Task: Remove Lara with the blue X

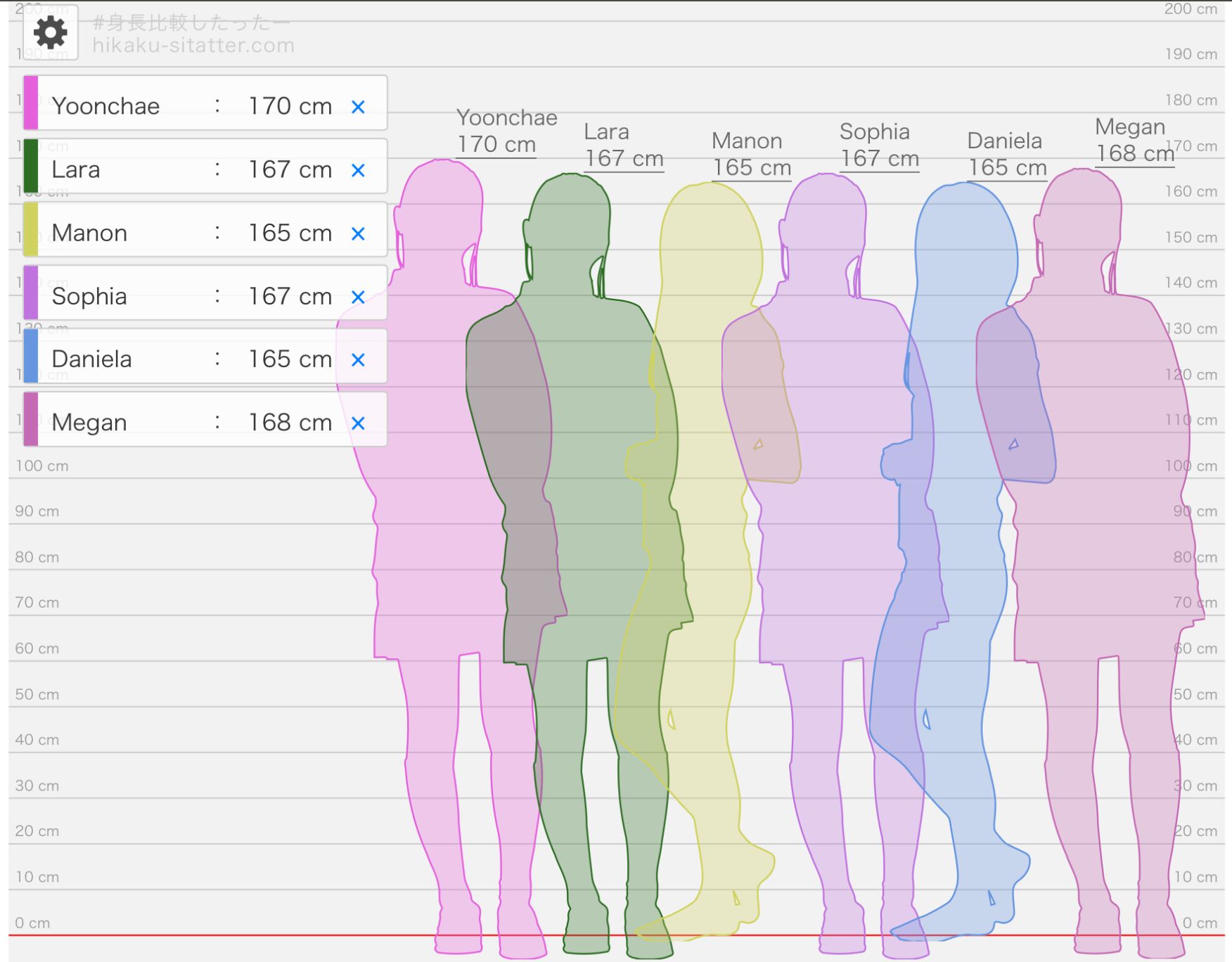Action: pyautogui.click(x=358, y=170)
